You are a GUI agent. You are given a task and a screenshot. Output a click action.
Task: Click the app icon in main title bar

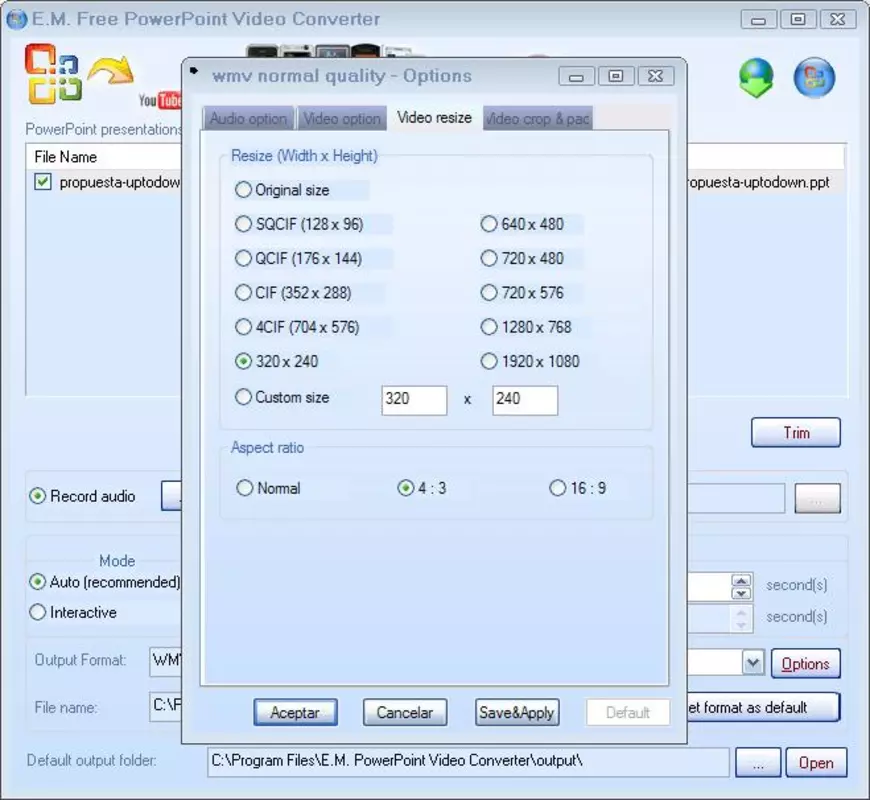[x=16, y=19]
